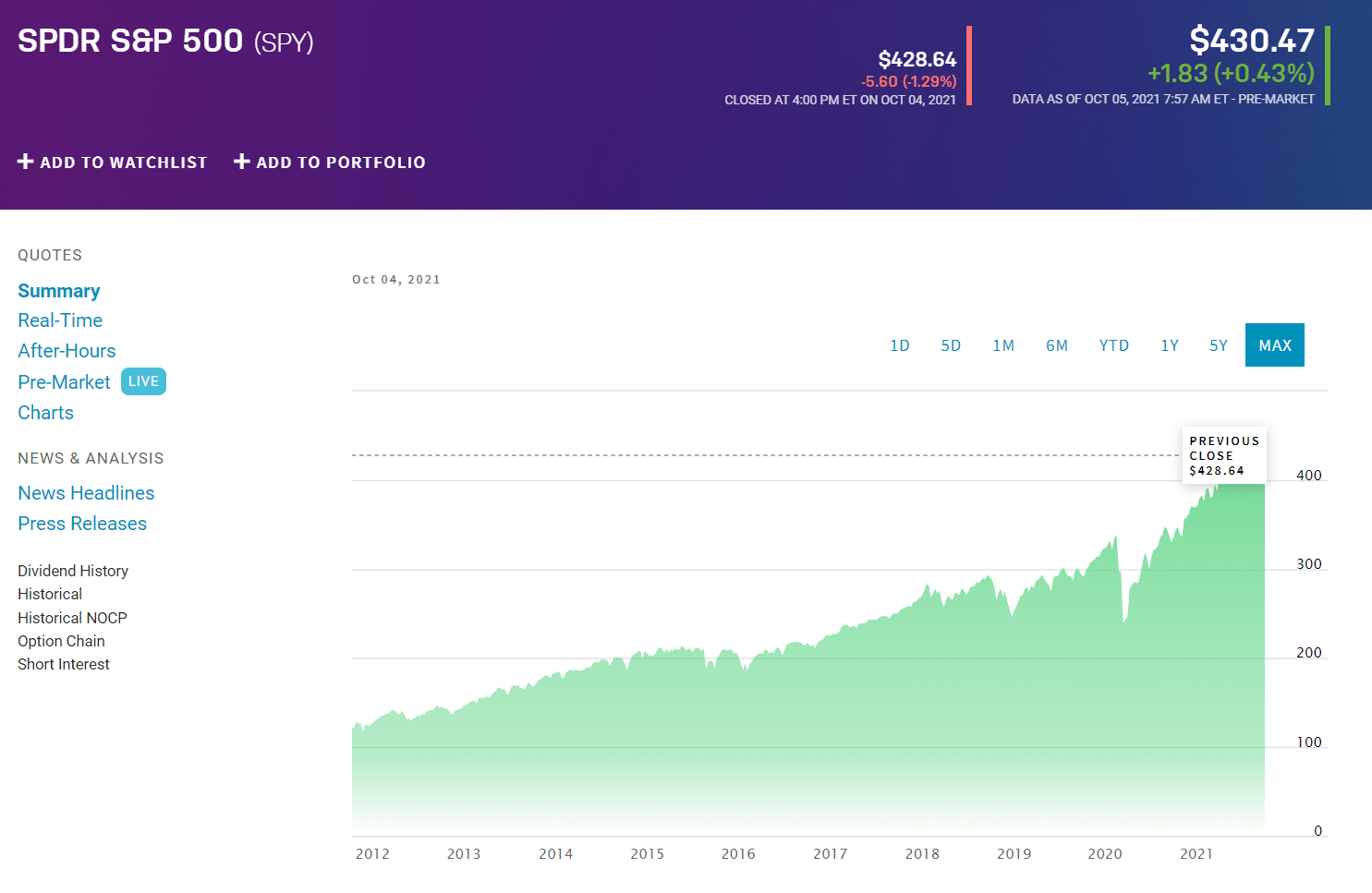This screenshot has height=893, width=1372.
Task: Click the $430.47 pre-market price
Action: pyautogui.click(x=1252, y=41)
